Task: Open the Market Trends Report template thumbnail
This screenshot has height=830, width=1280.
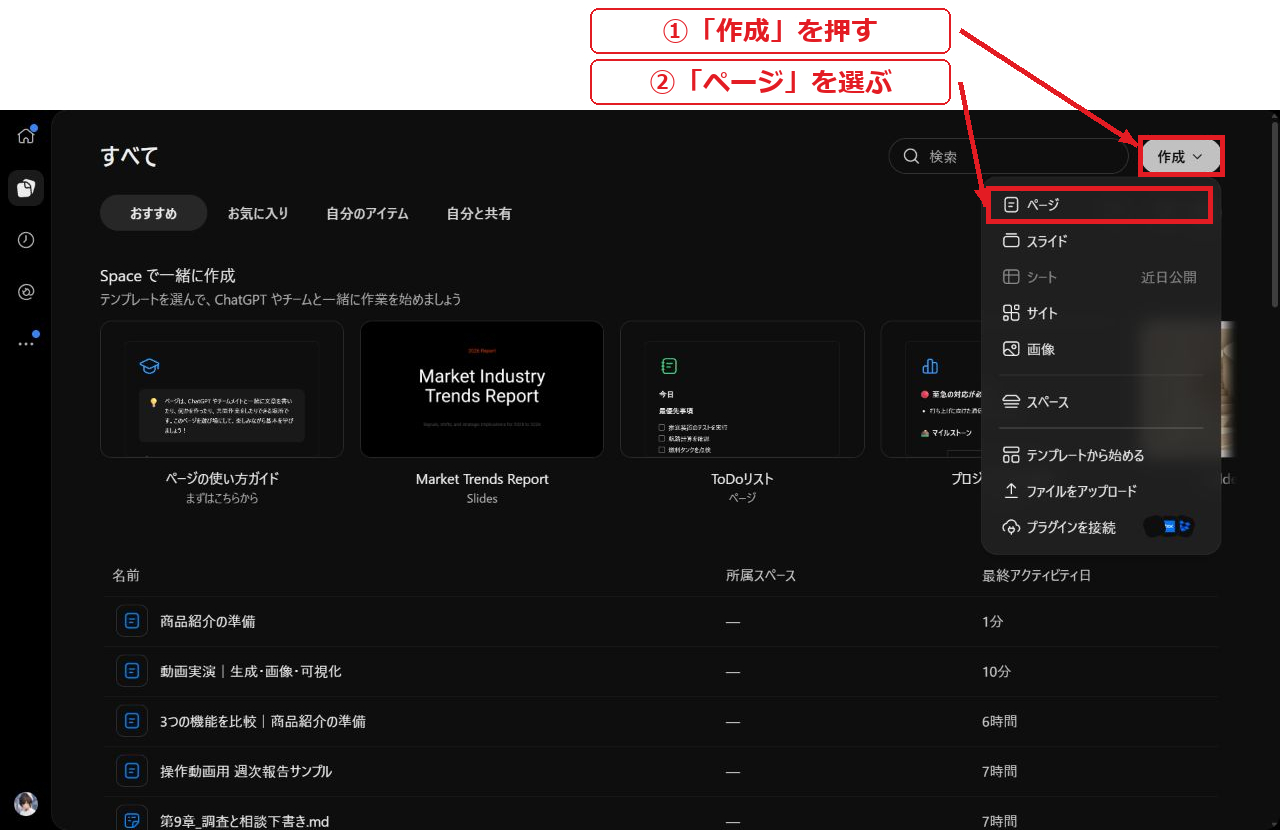Action: click(x=482, y=389)
